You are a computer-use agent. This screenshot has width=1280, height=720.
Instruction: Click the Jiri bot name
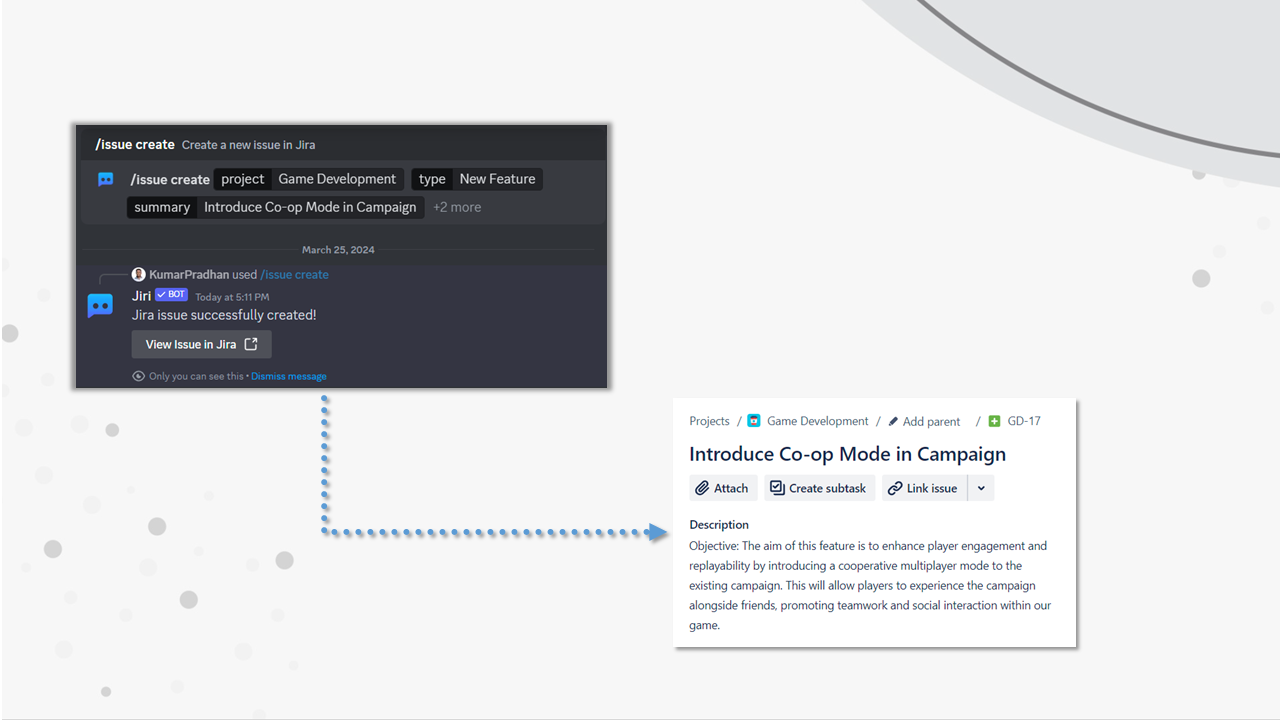pyautogui.click(x=141, y=295)
